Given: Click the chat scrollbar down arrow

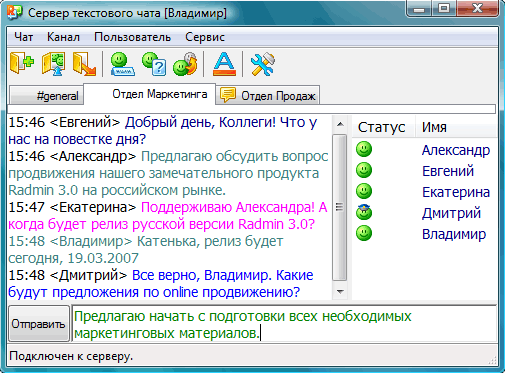Looking at the screenshot, I should tap(340, 292).
